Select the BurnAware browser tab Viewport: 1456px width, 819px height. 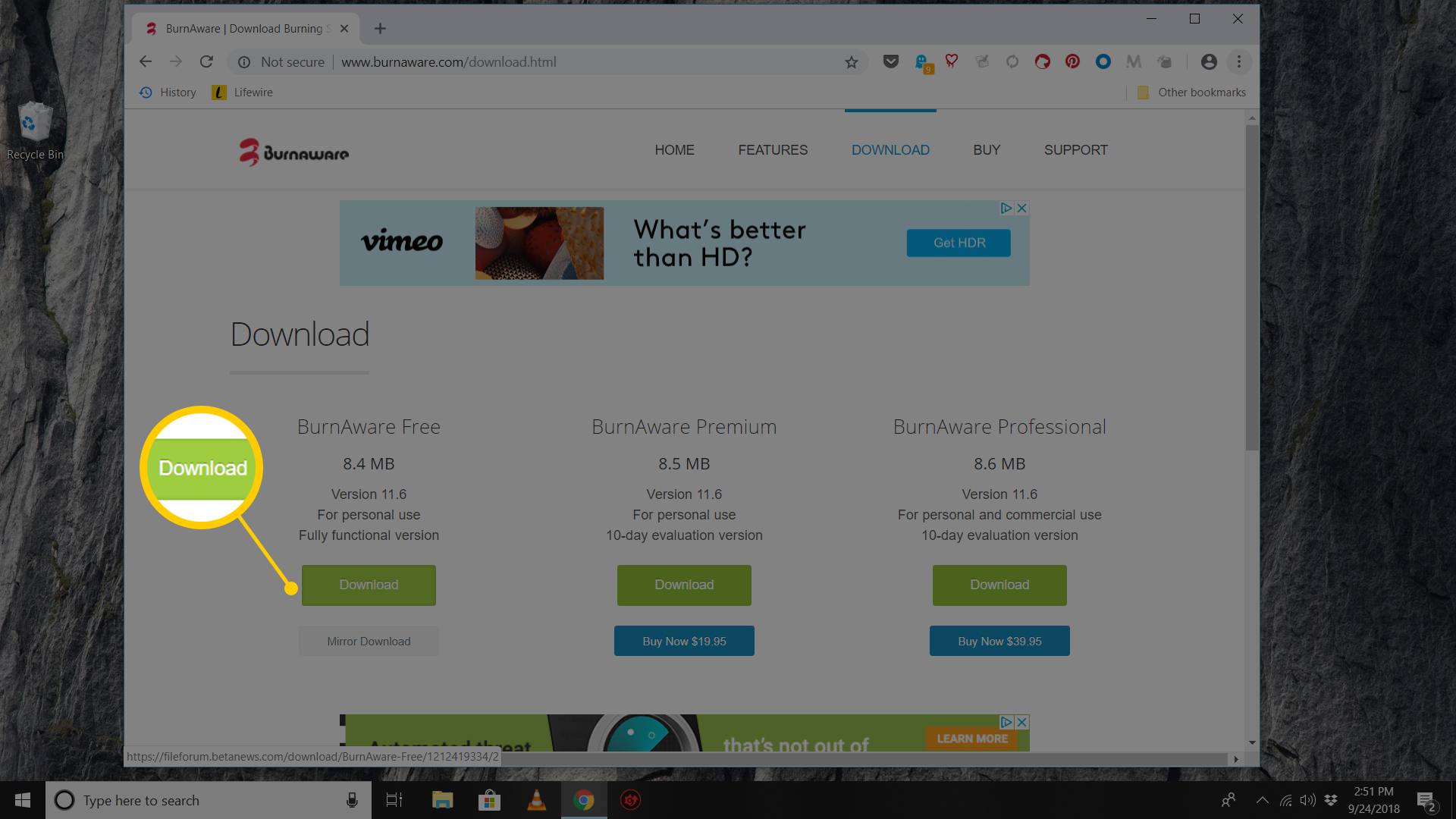click(x=246, y=29)
